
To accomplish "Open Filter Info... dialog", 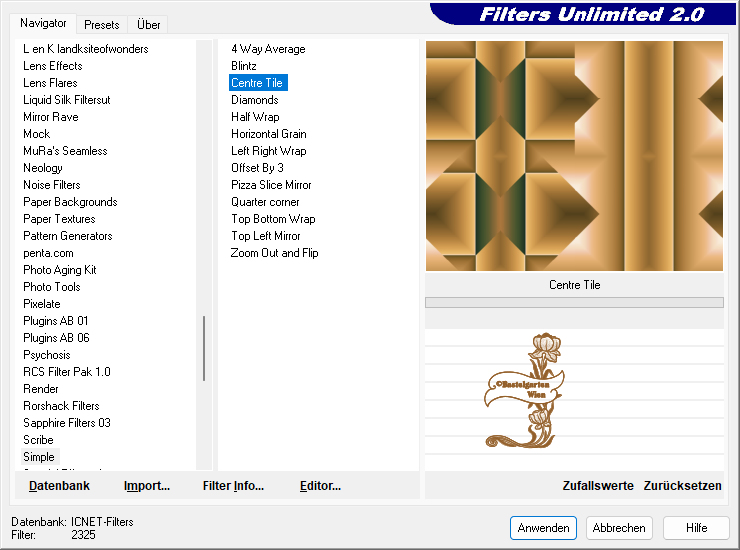I will pos(233,486).
